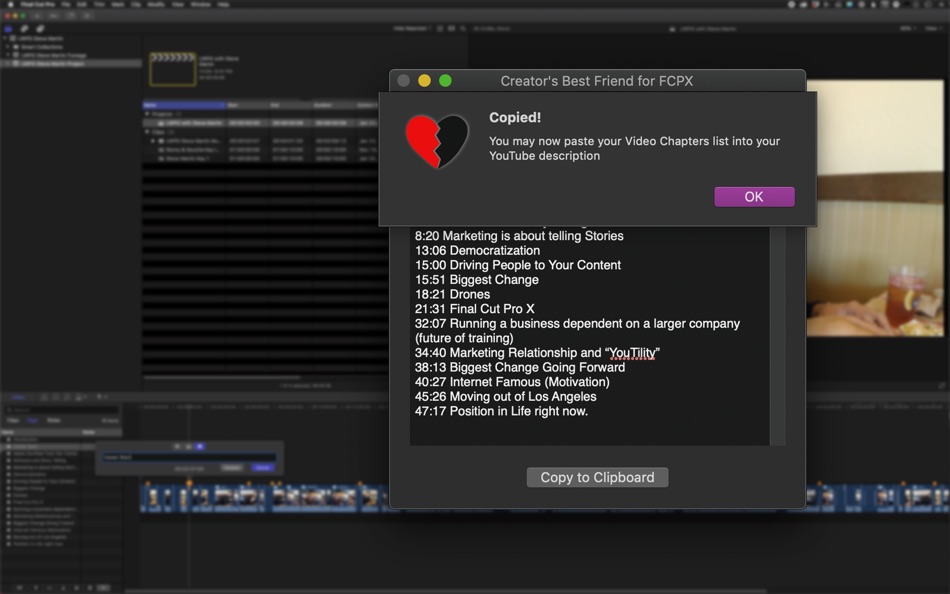Switch to the Tags tab in timeline index

[x=33, y=420]
